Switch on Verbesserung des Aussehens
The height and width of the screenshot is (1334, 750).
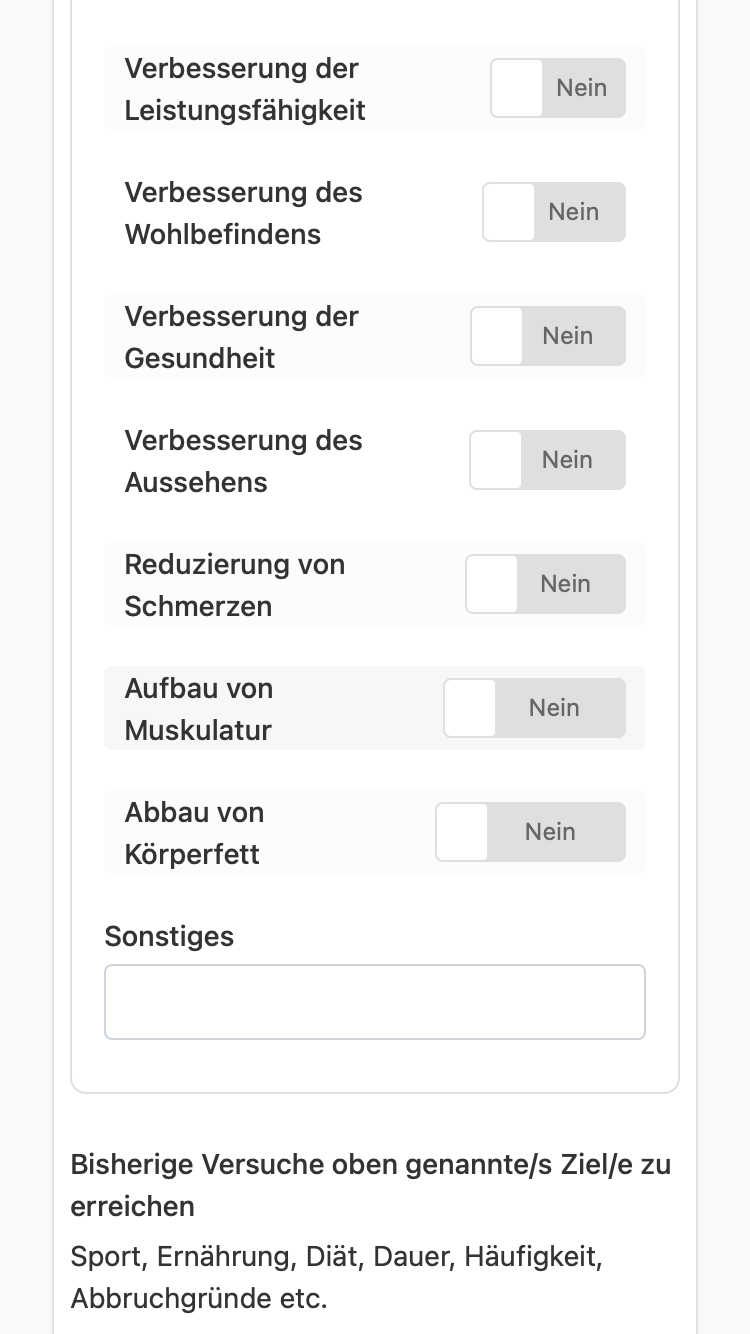[x=548, y=460]
